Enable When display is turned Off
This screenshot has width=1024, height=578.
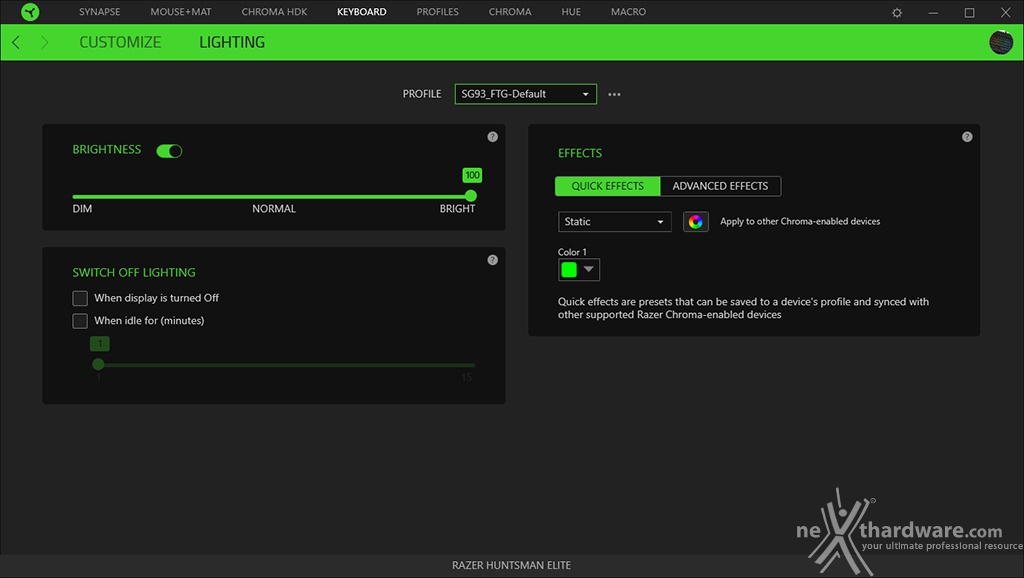tap(80, 298)
